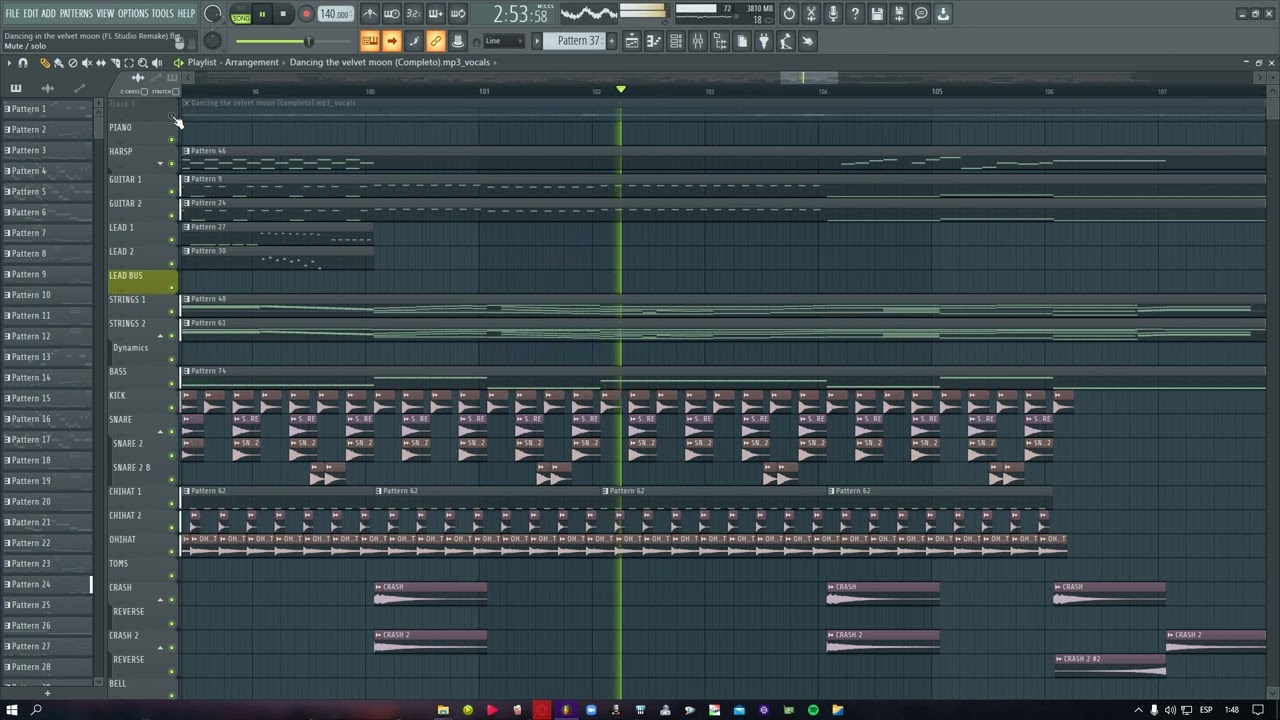This screenshot has height=720, width=1280.
Task: Select the playlist slip tool
Action: coord(100,63)
